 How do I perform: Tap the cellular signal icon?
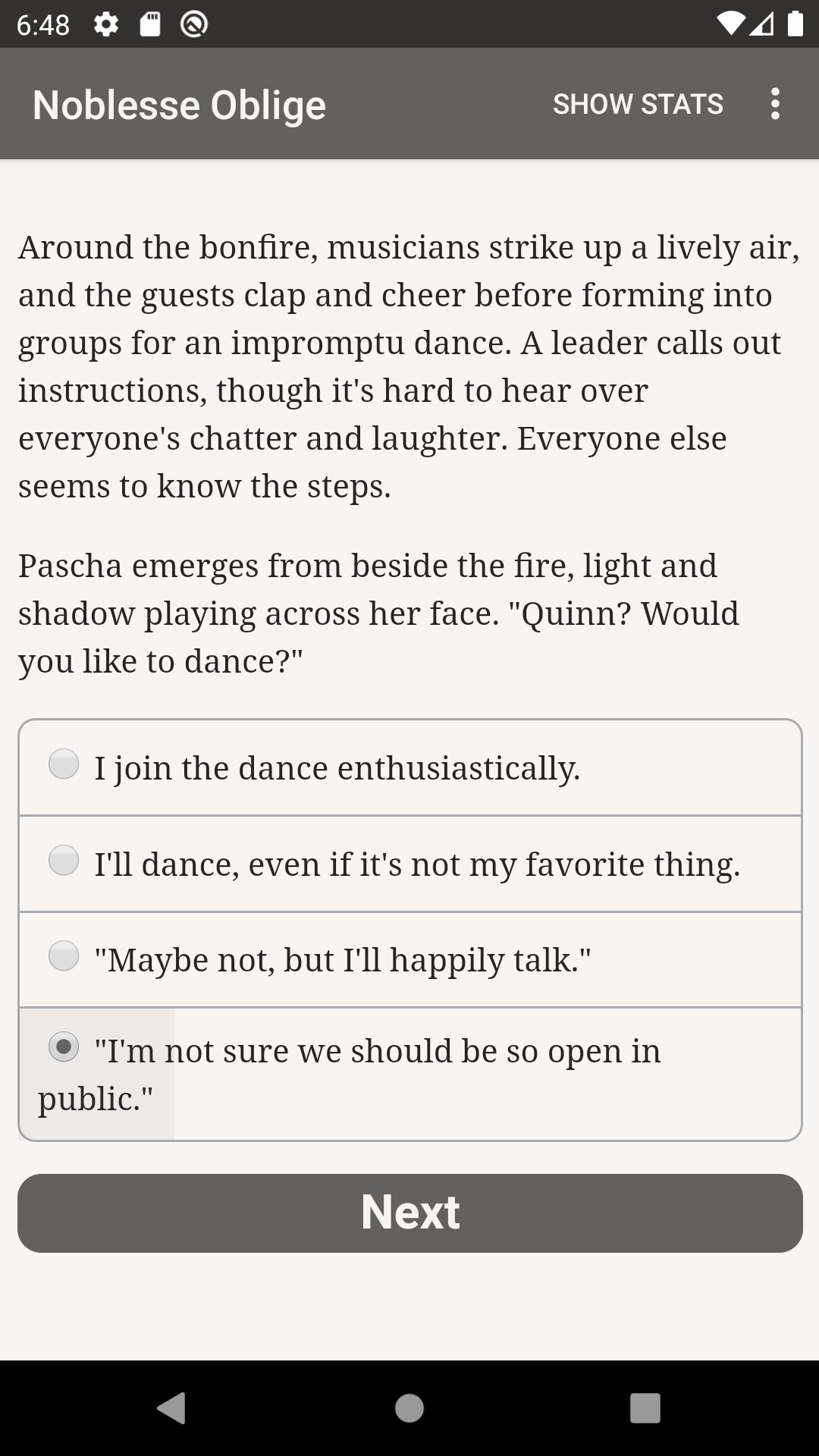coord(763,25)
